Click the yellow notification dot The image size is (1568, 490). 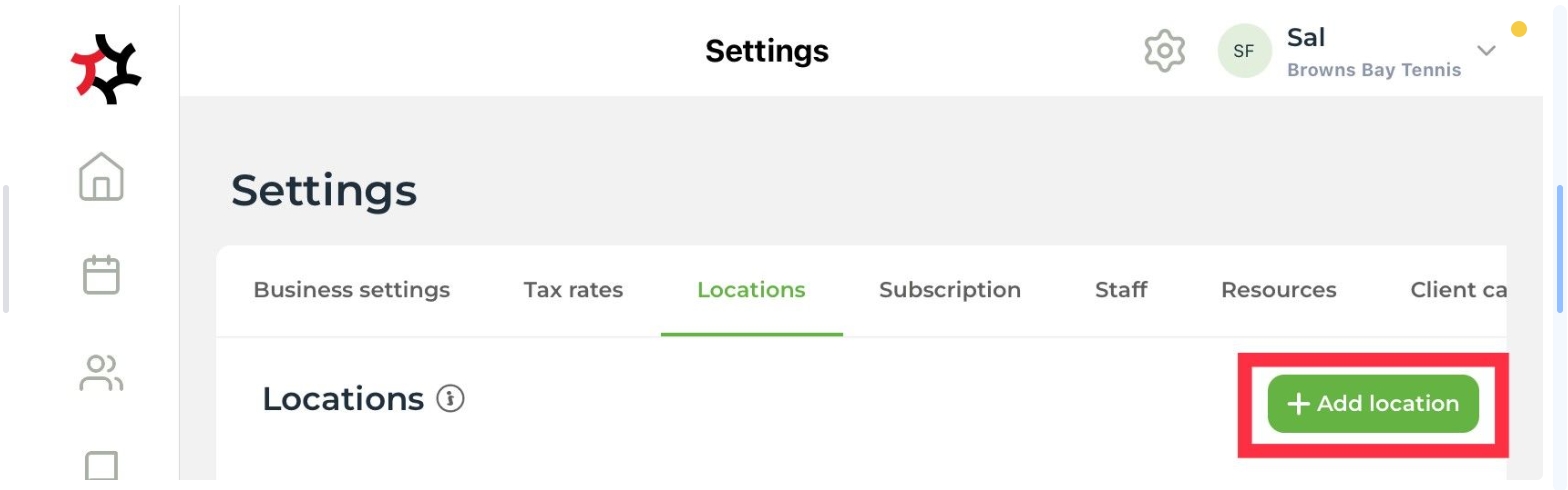(x=1518, y=29)
